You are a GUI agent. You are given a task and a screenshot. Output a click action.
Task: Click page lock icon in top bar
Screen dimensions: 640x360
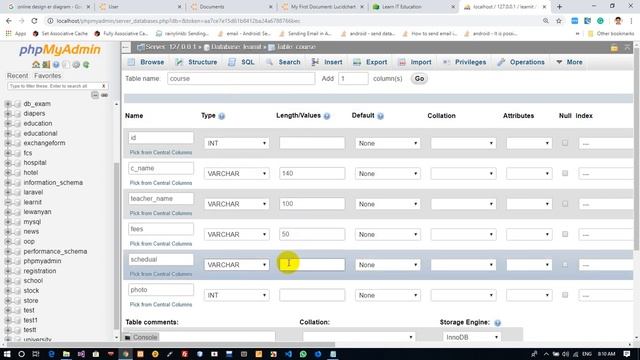click(x=614, y=48)
